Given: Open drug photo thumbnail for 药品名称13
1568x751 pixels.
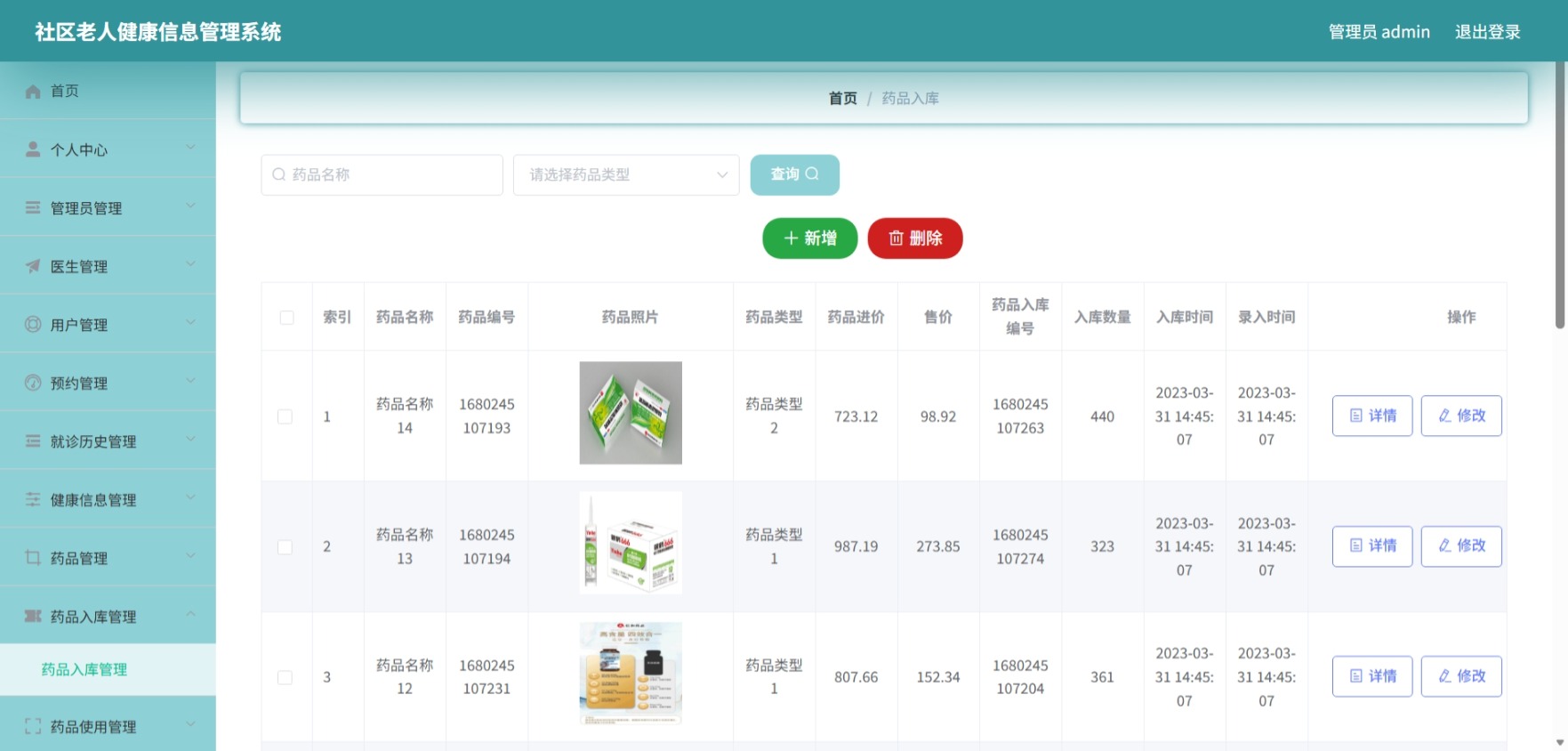Looking at the screenshot, I should coord(631,543).
